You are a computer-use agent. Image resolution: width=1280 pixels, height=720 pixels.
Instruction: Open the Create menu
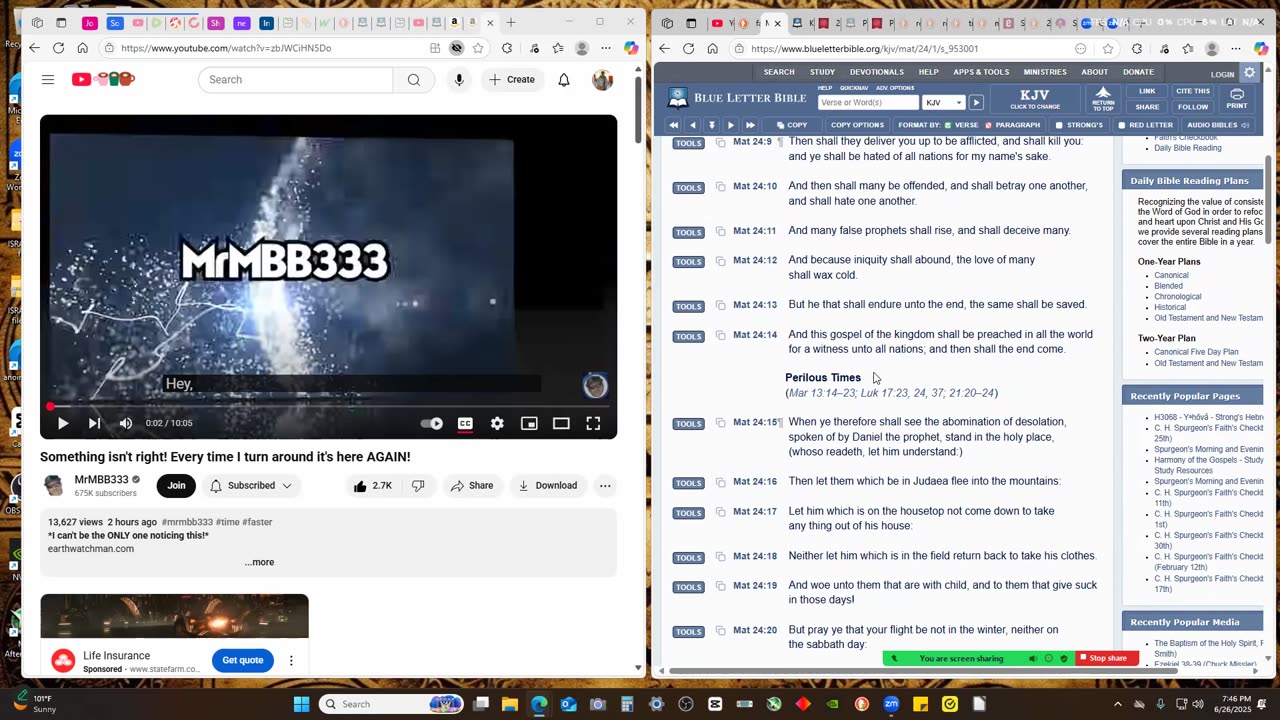pyautogui.click(x=513, y=79)
